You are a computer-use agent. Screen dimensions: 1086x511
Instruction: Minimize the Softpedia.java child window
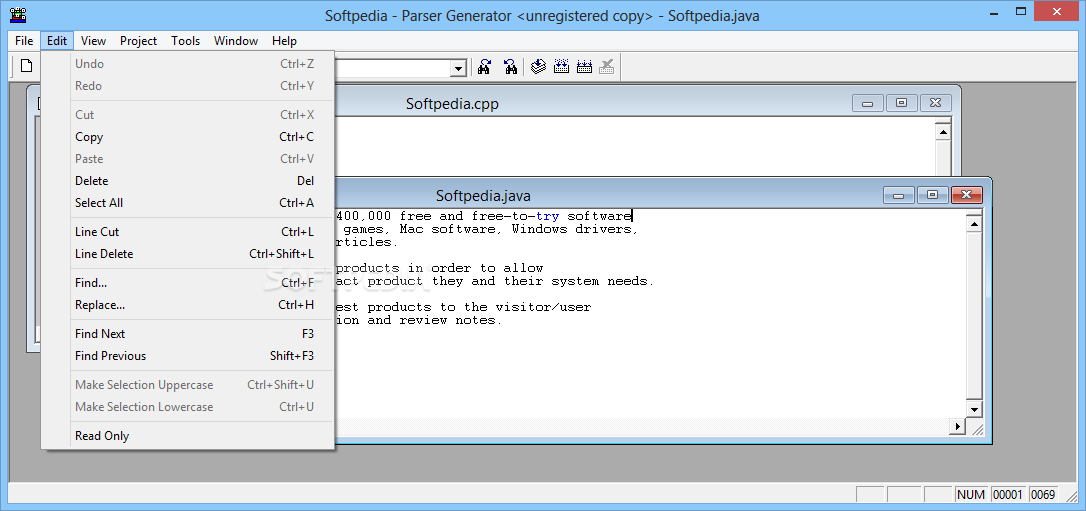[x=899, y=195]
